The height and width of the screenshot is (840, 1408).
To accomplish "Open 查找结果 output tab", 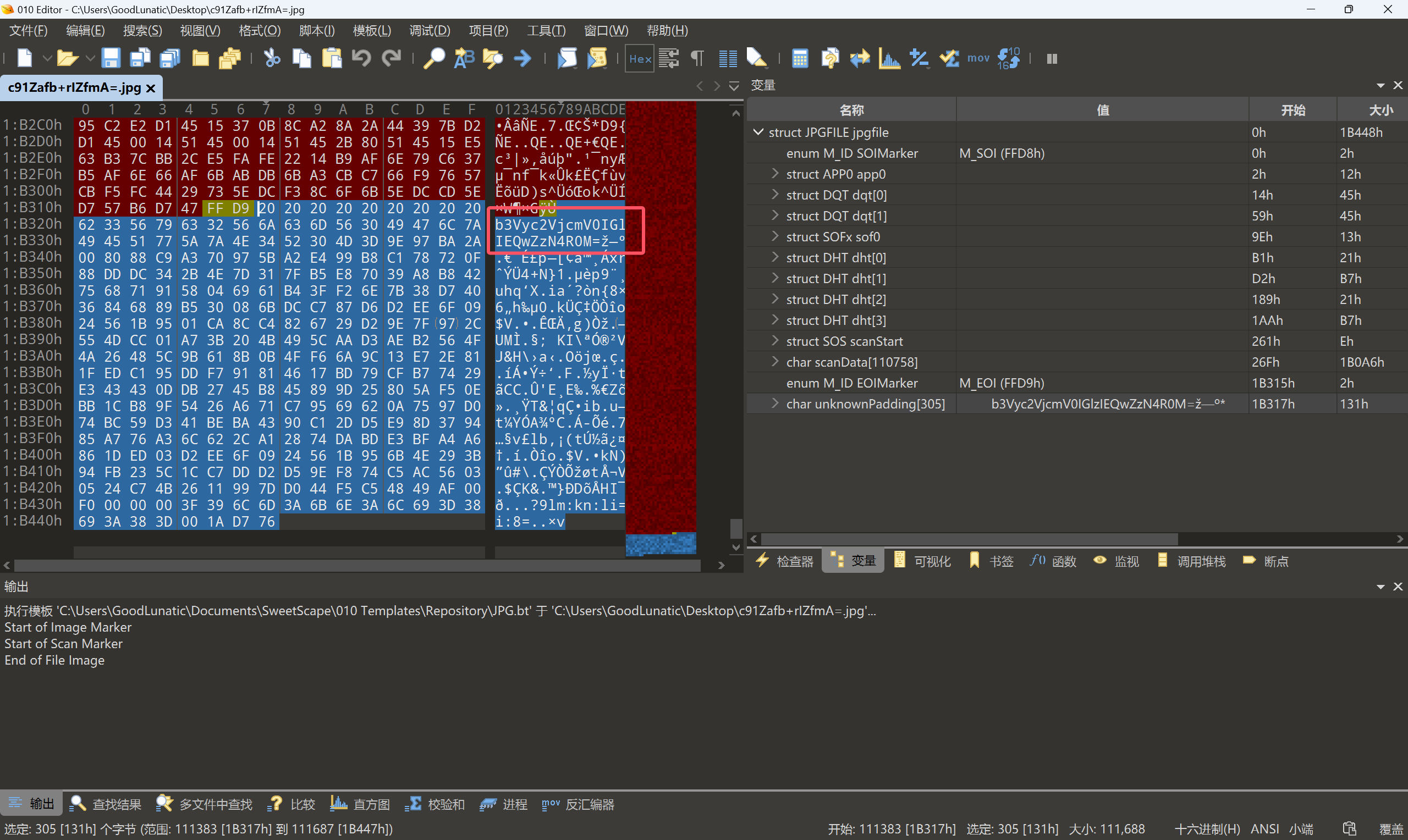I will [105, 804].
